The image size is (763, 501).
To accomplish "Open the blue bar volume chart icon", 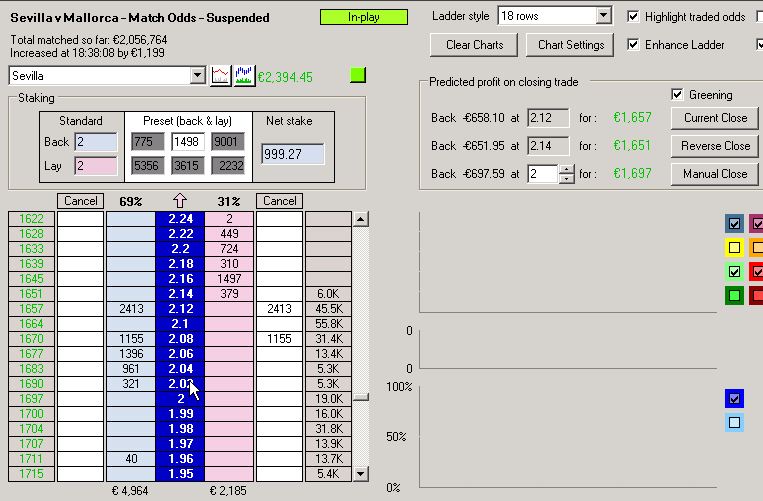I will (245, 76).
